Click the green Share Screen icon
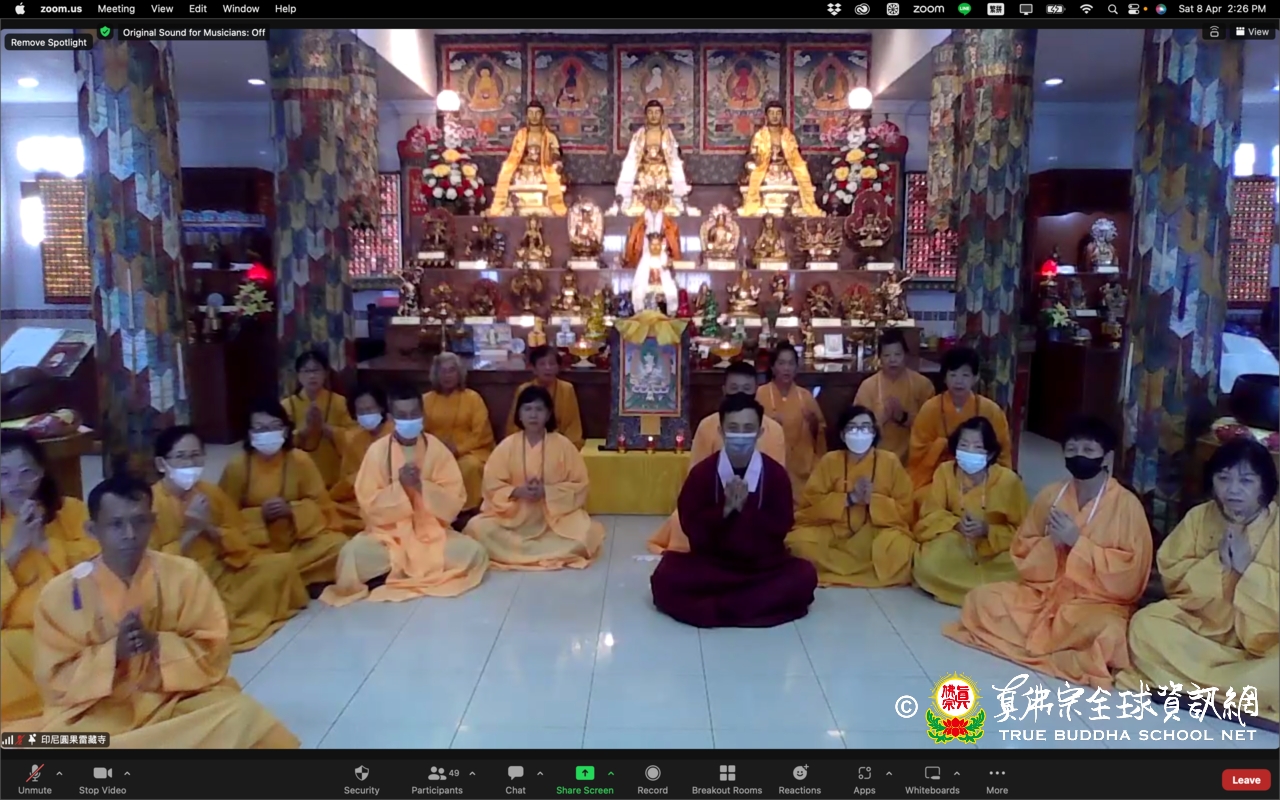This screenshot has width=1280, height=800. point(584,773)
